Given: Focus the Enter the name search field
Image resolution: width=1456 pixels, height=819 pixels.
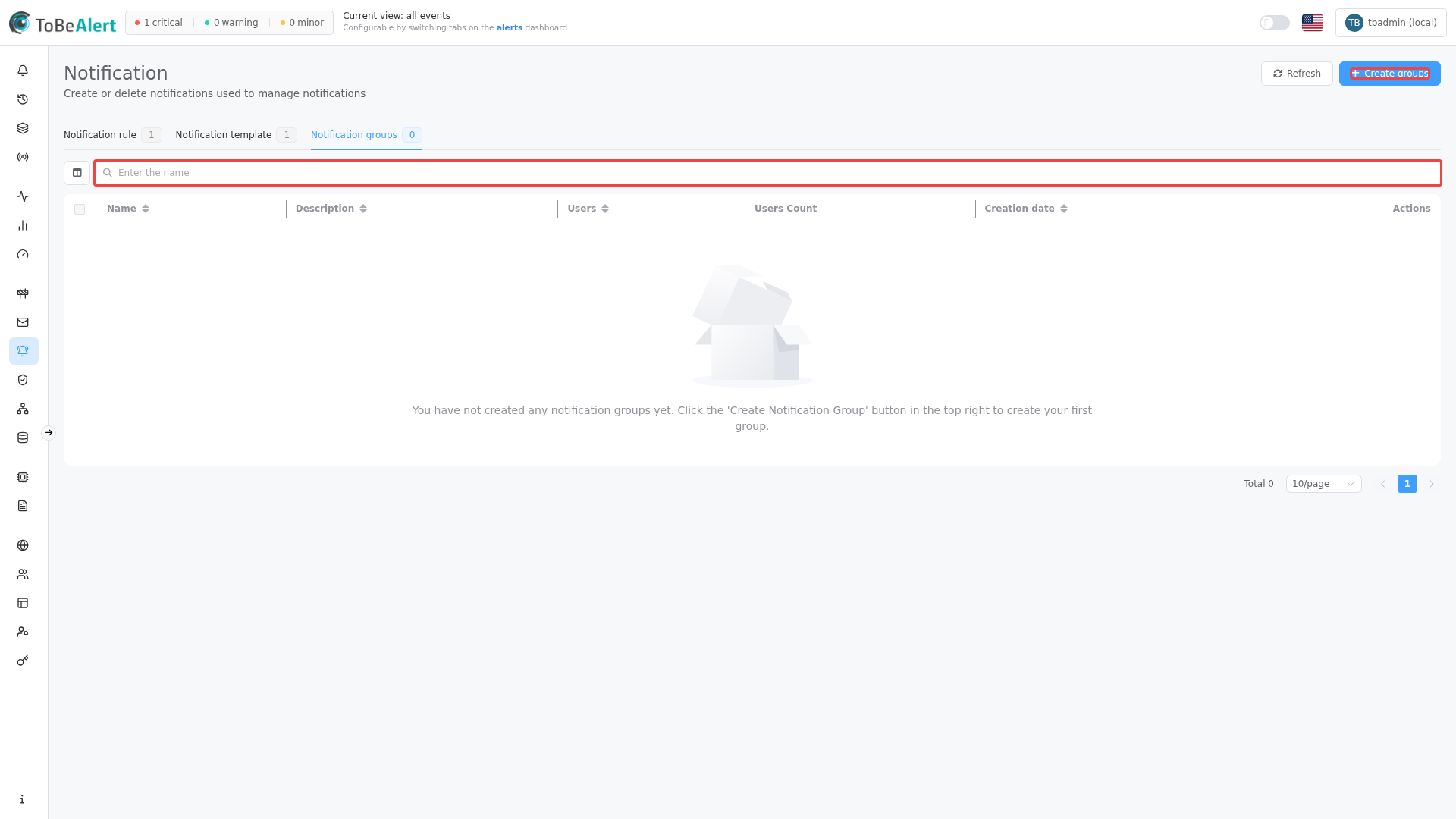Looking at the screenshot, I should [767, 173].
